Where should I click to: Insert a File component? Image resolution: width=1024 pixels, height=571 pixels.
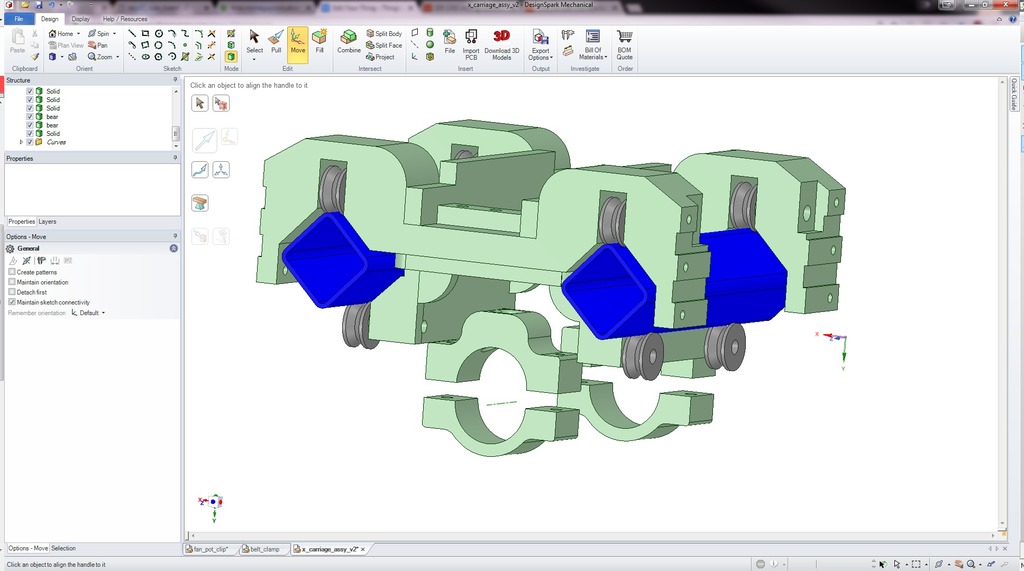pos(449,41)
